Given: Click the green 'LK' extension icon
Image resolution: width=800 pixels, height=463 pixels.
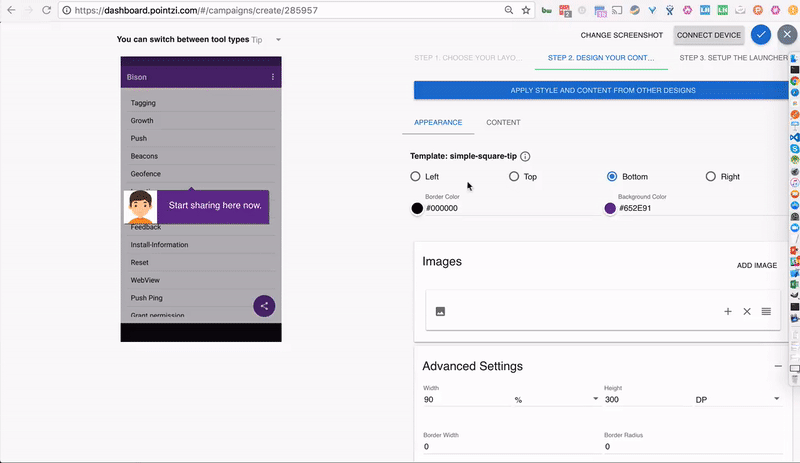Looking at the screenshot, I should (722, 10).
